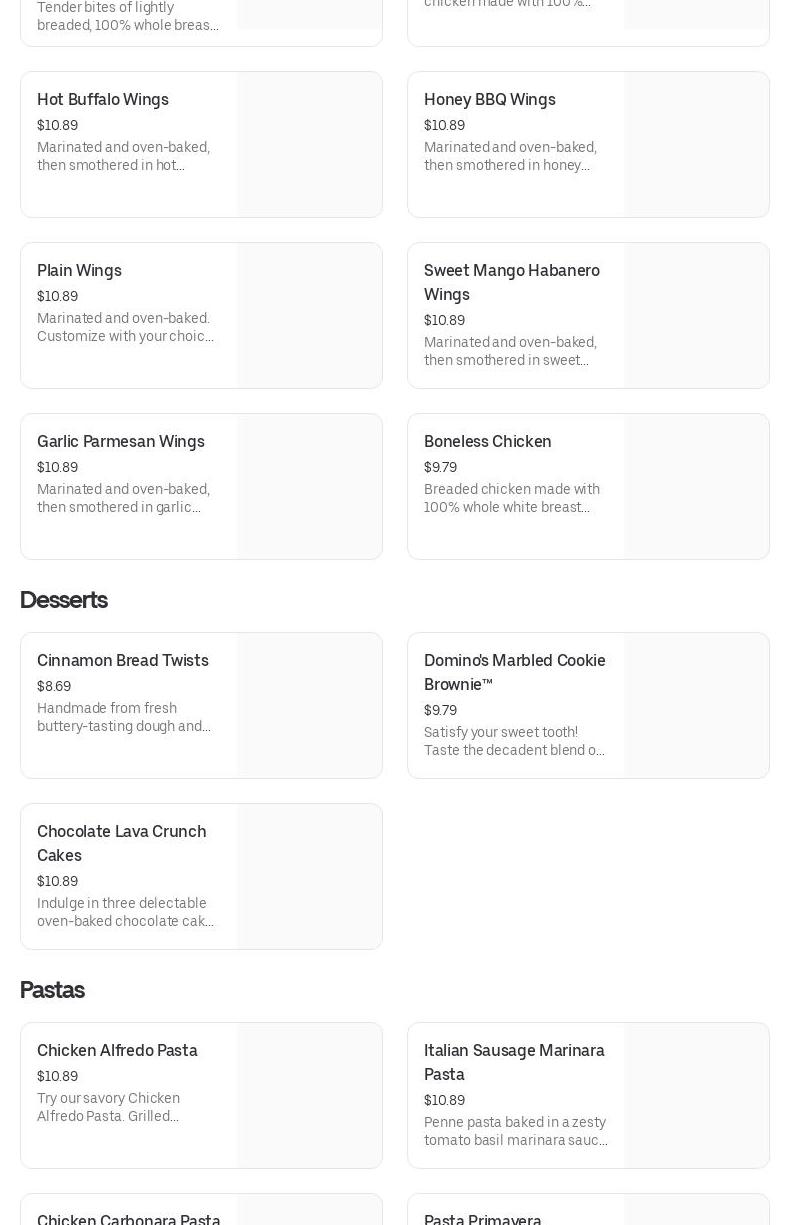
Task: Select Honey BBQ Wings menu item
Action: [489, 100]
